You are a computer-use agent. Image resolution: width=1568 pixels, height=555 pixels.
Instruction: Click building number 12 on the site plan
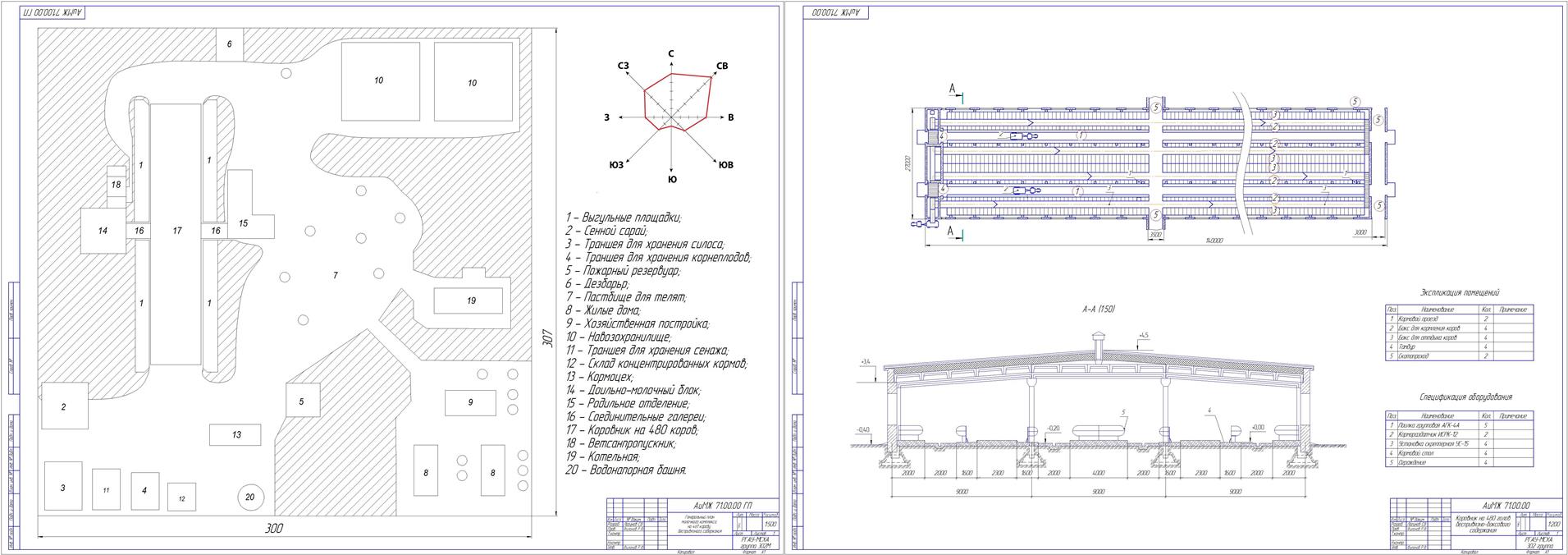pos(182,498)
